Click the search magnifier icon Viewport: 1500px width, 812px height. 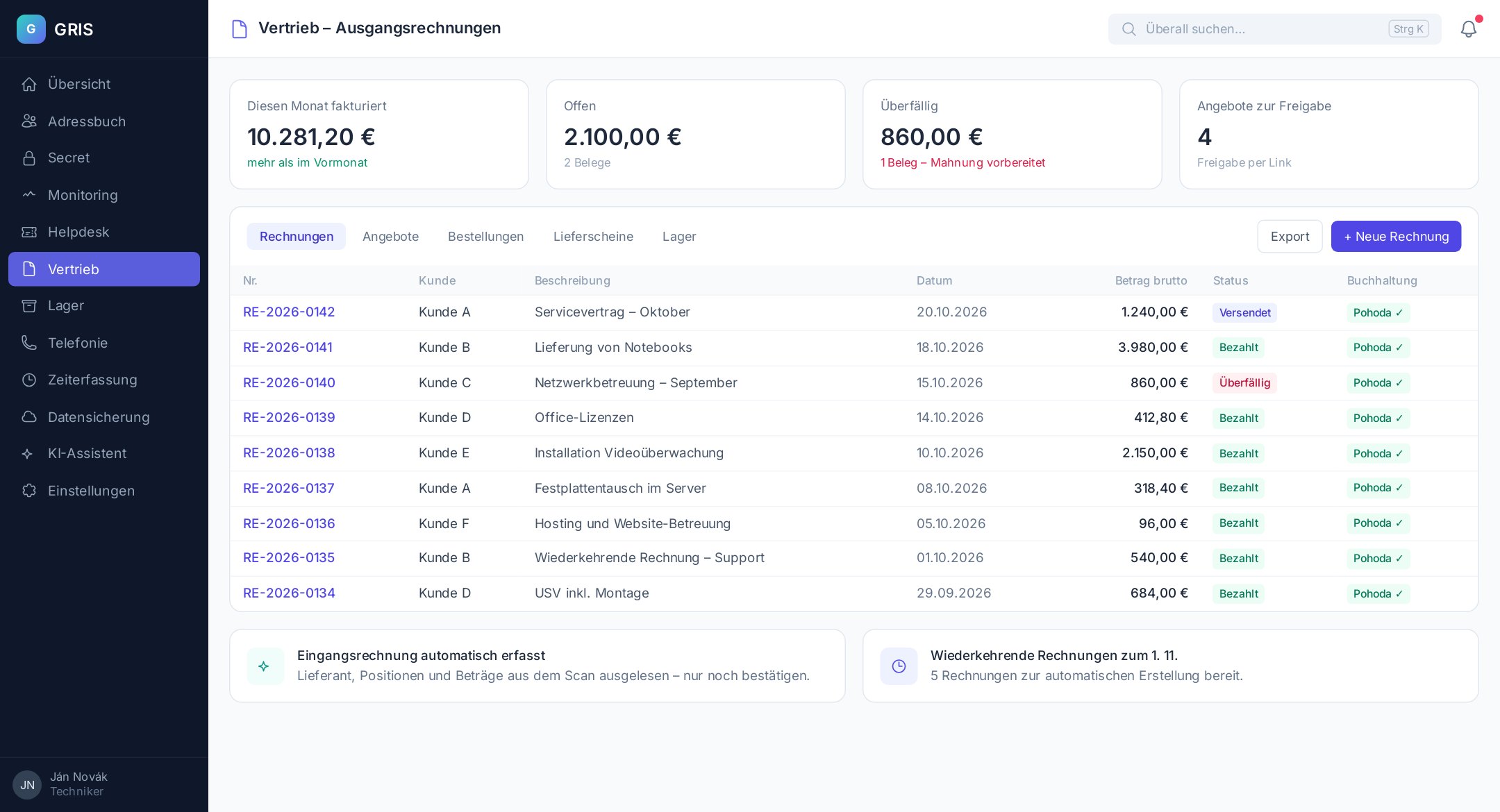(1129, 29)
